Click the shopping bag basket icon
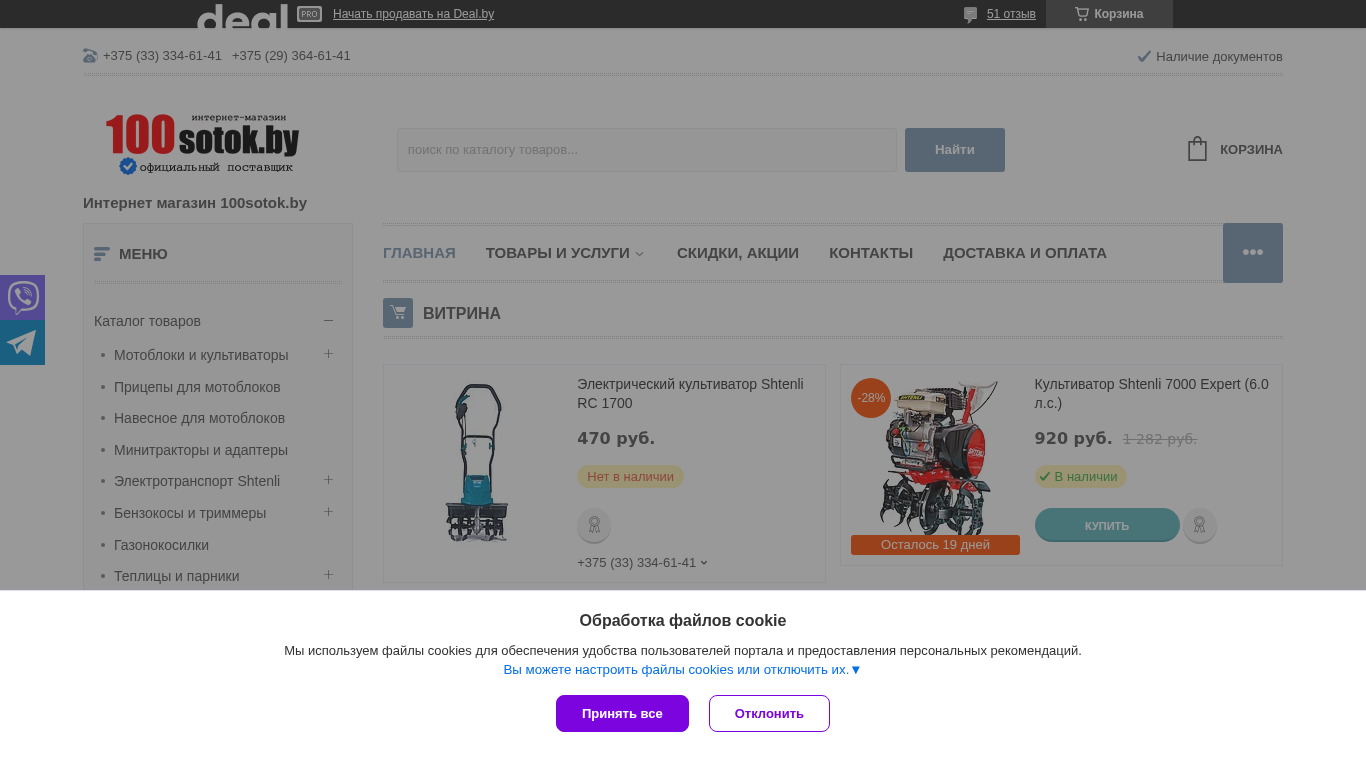 tap(1197, 149)
